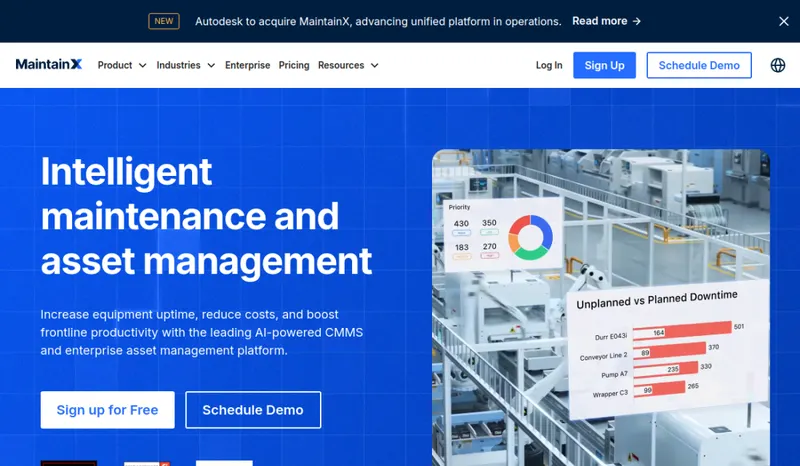Open the Product menu label

pos(115,65)
